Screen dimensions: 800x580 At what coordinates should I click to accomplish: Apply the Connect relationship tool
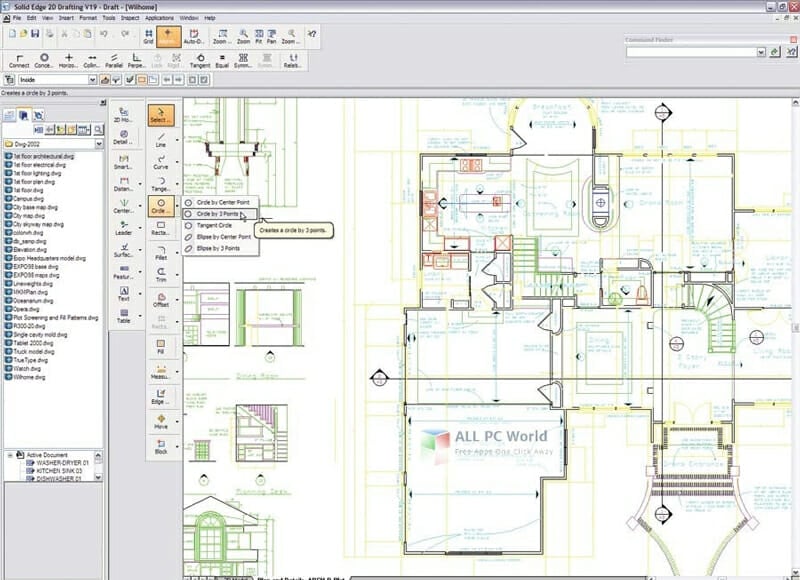19,61
